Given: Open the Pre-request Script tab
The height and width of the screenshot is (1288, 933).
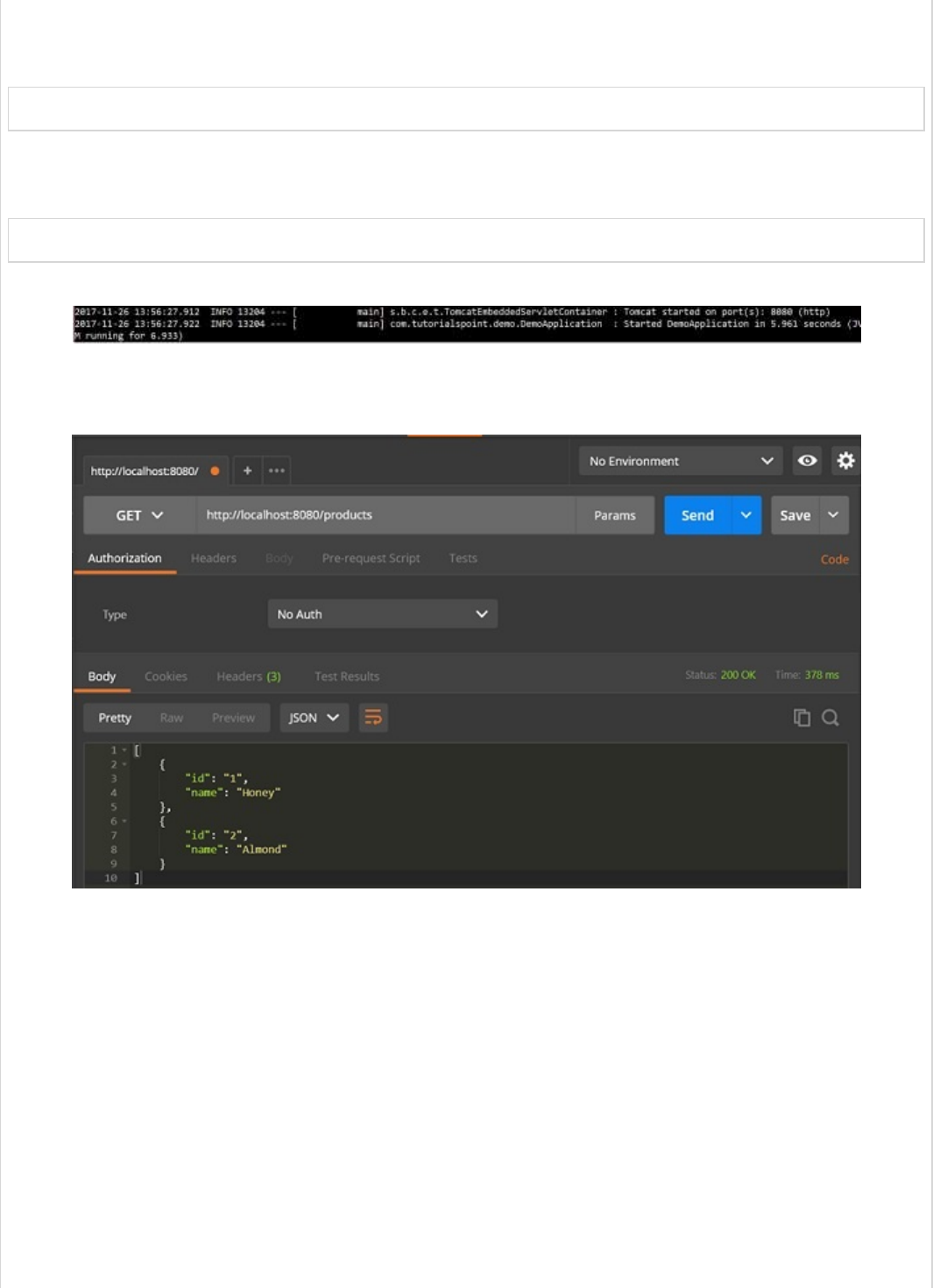Looking at the screenshot, I should click(371, 558).
